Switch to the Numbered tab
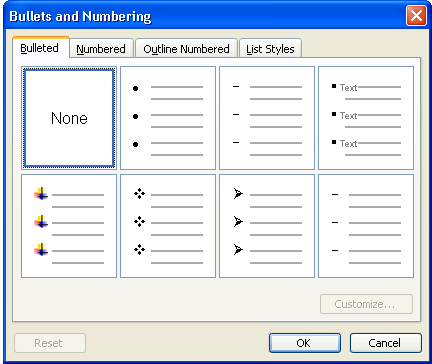 coord(101,49)
